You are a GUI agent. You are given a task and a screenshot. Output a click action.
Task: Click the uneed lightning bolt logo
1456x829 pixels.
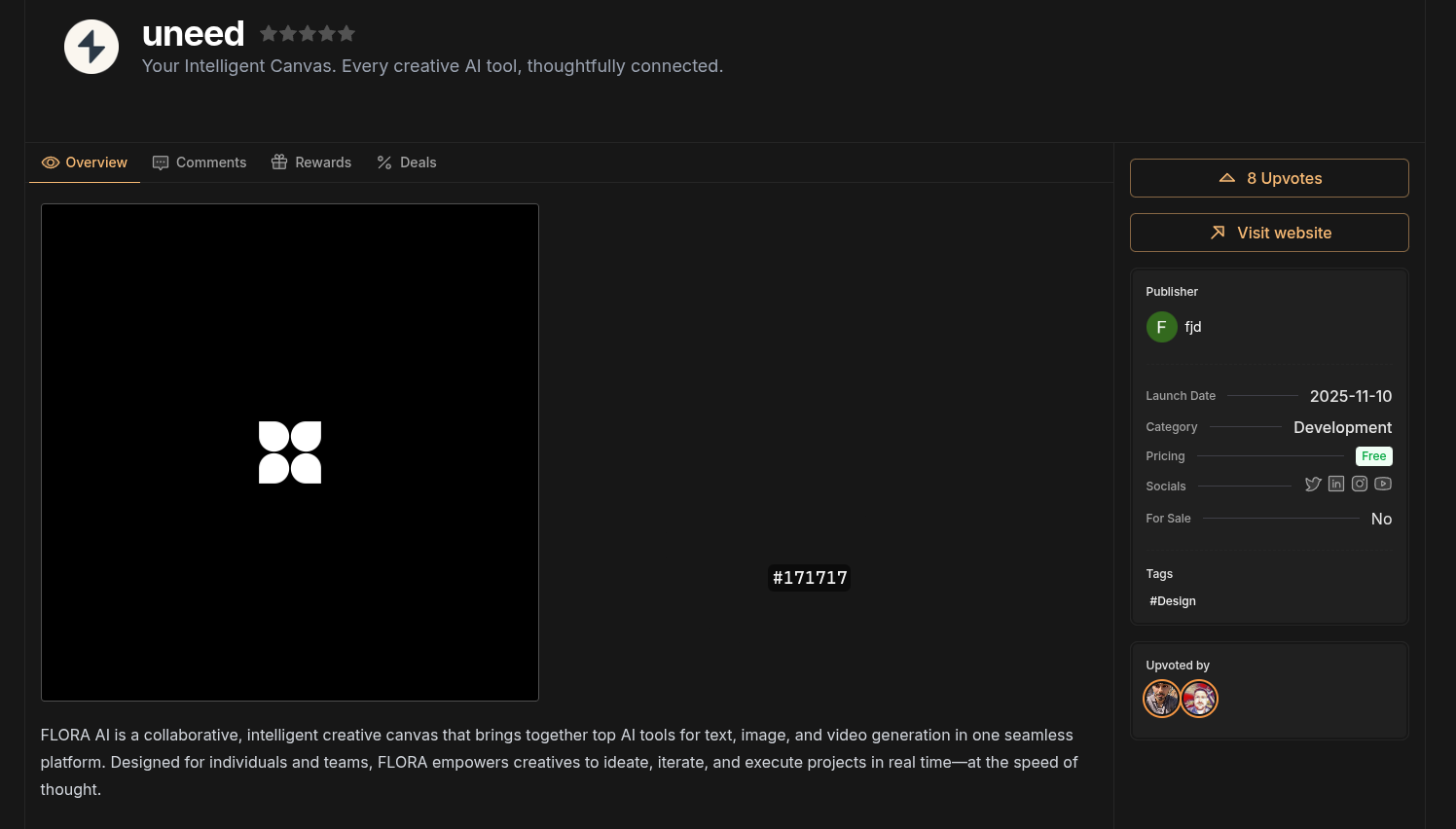(x=91, y=47)
